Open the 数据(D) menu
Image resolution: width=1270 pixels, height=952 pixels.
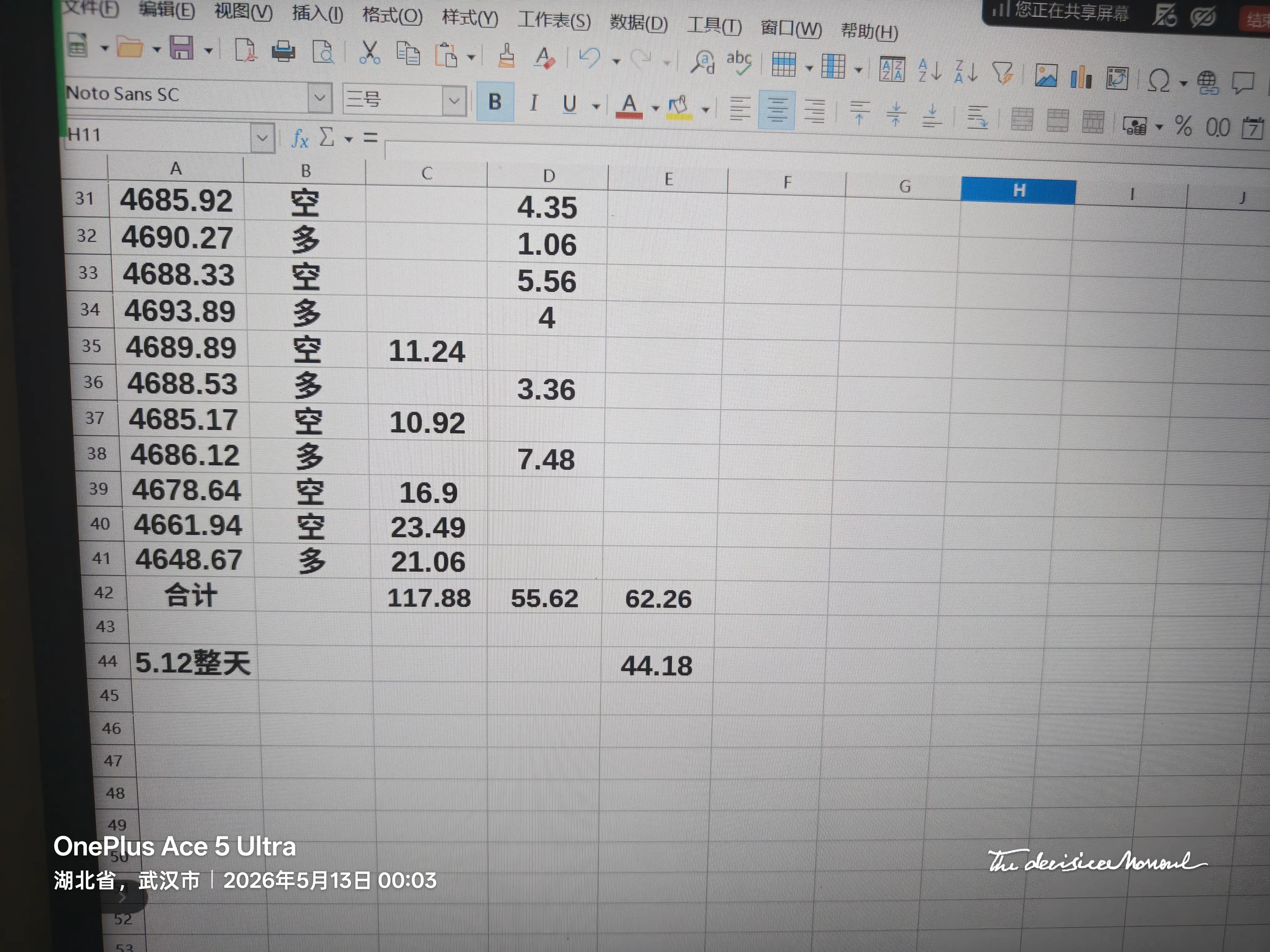click(x=638, y=23)
